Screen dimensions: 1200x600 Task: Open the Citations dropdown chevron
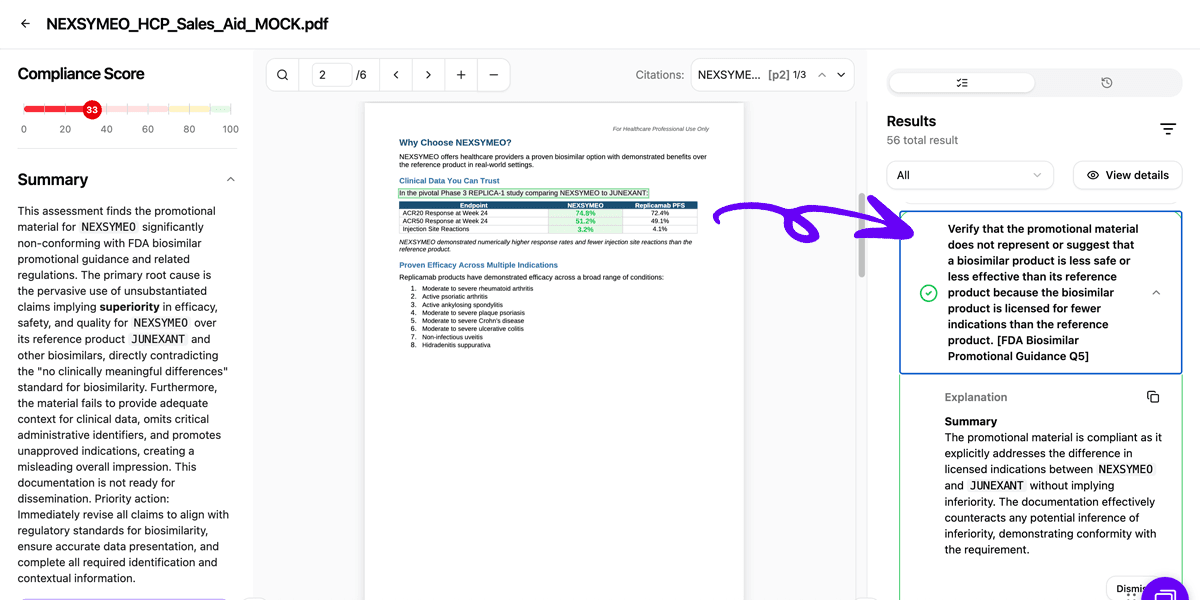click(841, 74)
